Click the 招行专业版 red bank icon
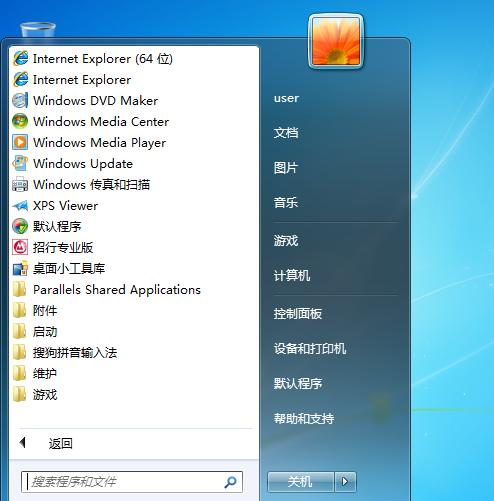The height and width of the screenshot is (501, 494). click(x=20, y=248)
